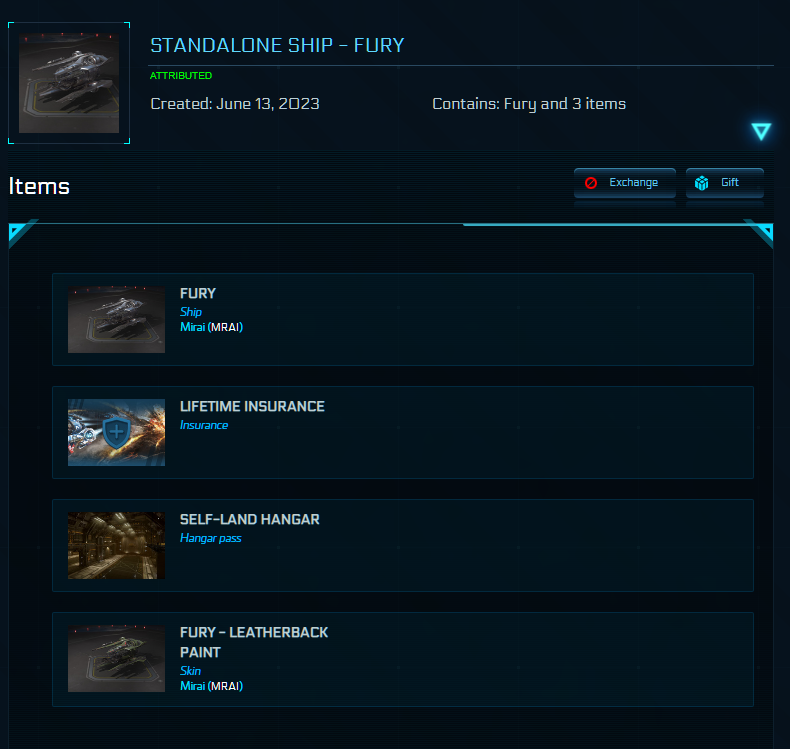
Task: Open the Standalone Ship - Fury pledge thumbnail
Action: (69, 83)
